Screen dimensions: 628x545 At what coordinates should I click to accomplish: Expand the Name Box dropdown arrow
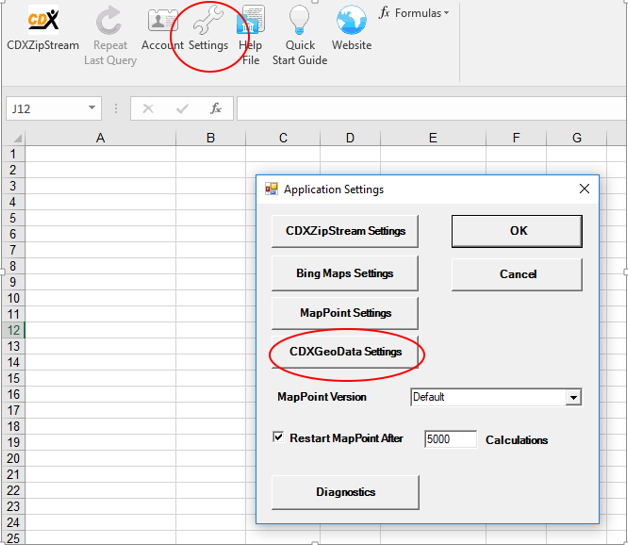click(92, 108)
